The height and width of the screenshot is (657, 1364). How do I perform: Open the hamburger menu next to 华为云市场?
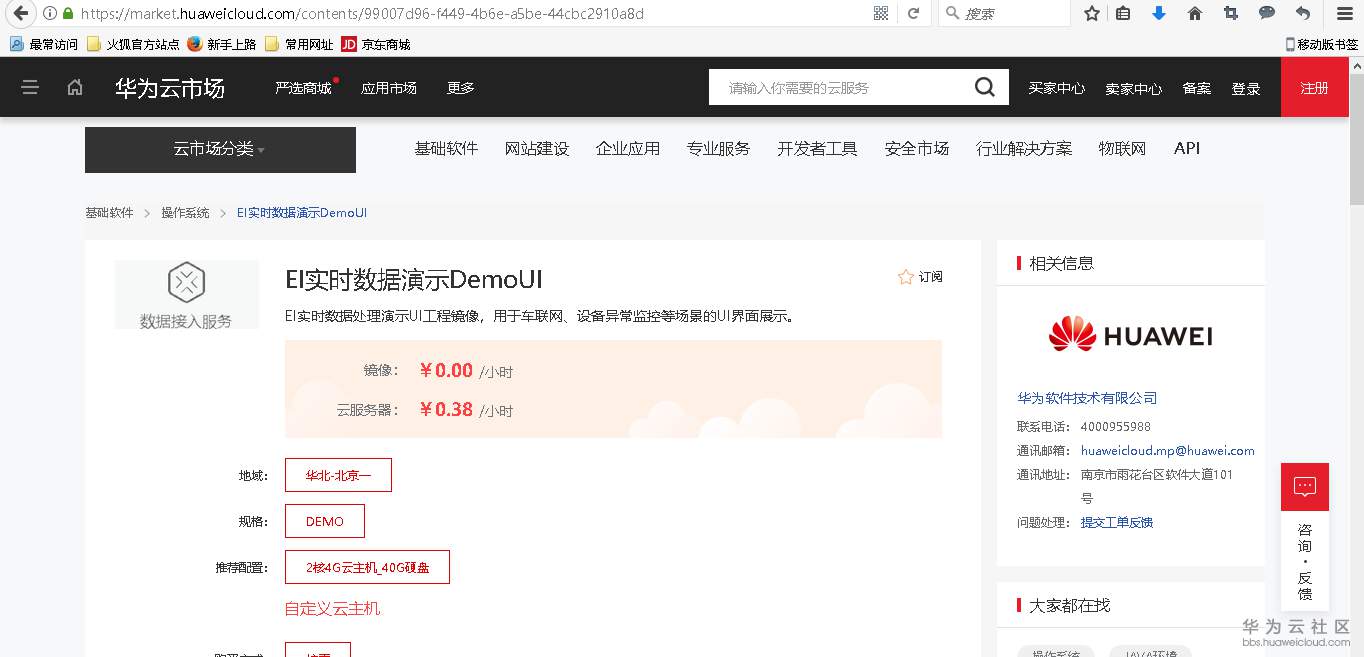coord(30,87)
